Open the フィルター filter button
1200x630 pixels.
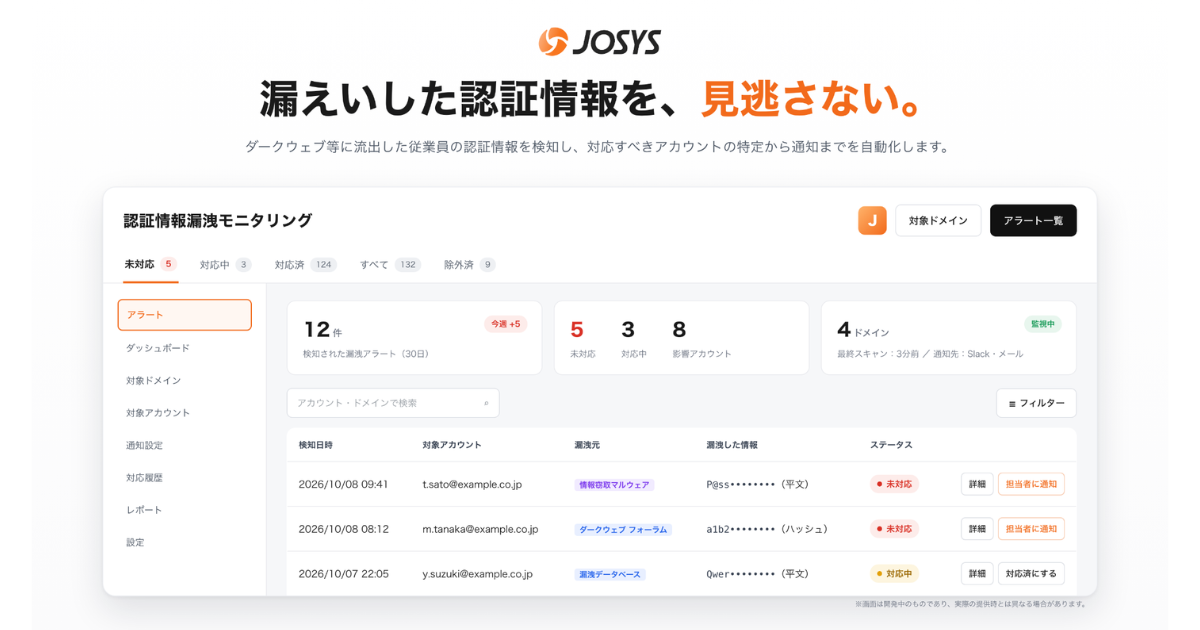click(1036, 403)
